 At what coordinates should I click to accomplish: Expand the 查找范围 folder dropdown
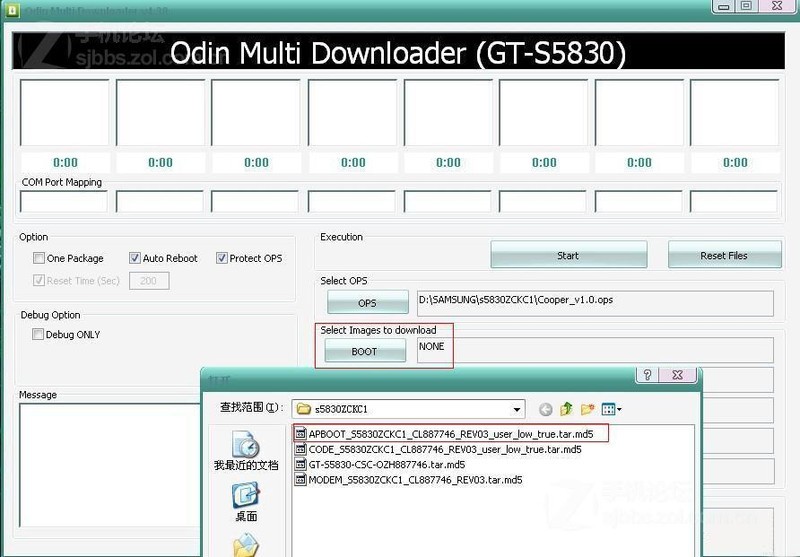pos(517,409)
